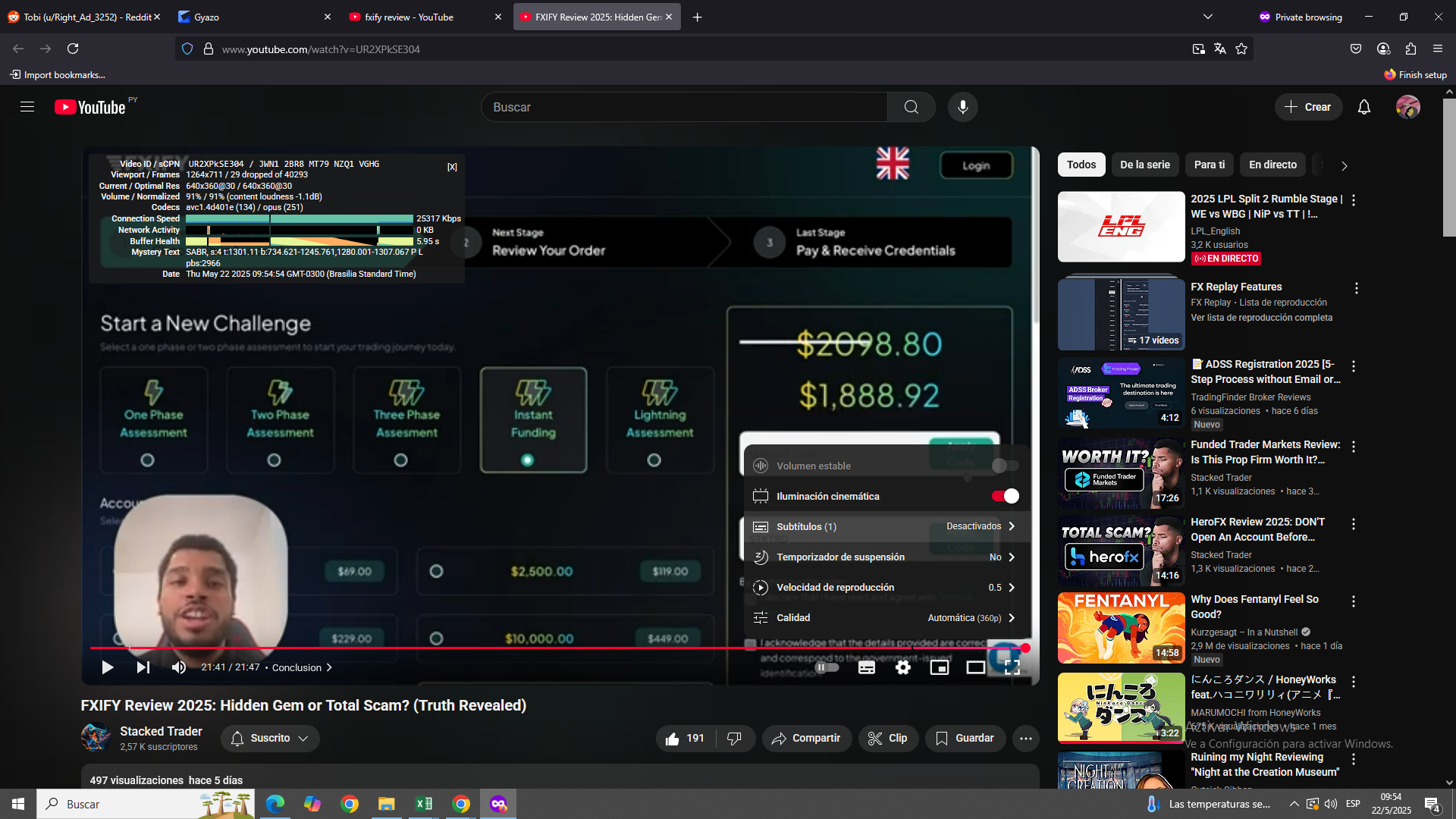Open the browser extensions menu
This screenshot has height=819, width=1456.
pyautogui.click(x=1410, y=49)
